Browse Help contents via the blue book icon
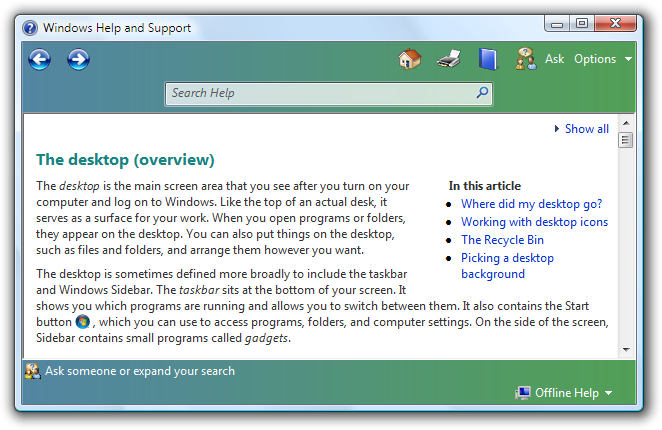662x430 pixels. click(488, 59)
